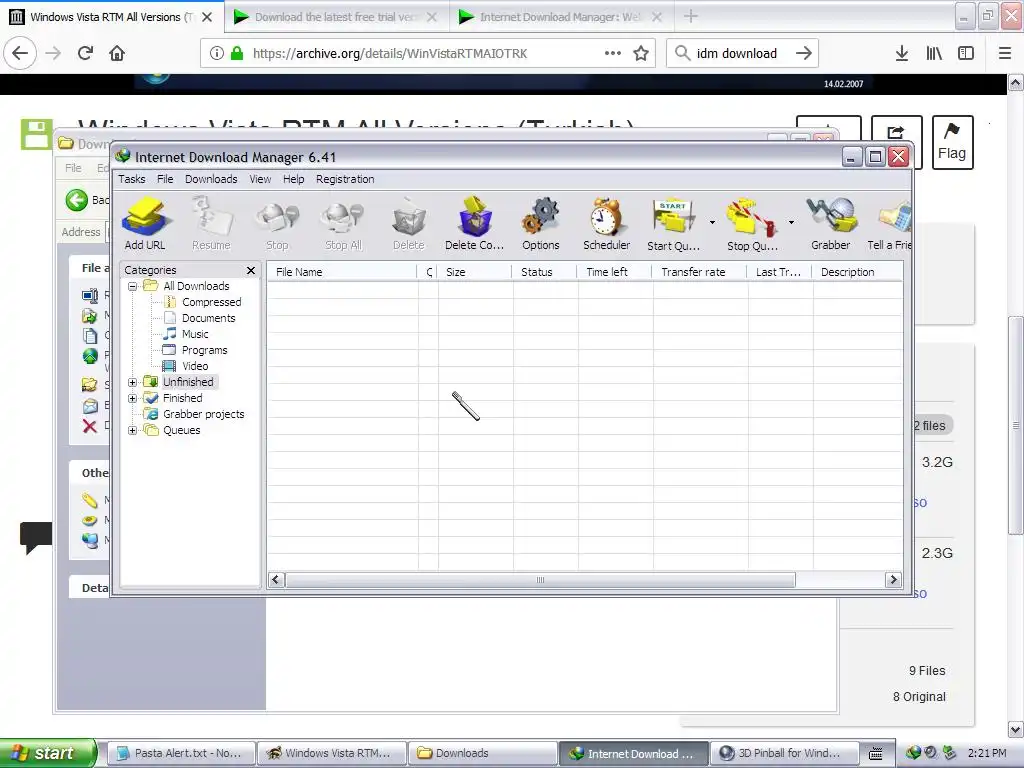The height and width of the screenshot is (768, 1024).
Task: Click the Stop Queue icon
Action: point(752,224)
